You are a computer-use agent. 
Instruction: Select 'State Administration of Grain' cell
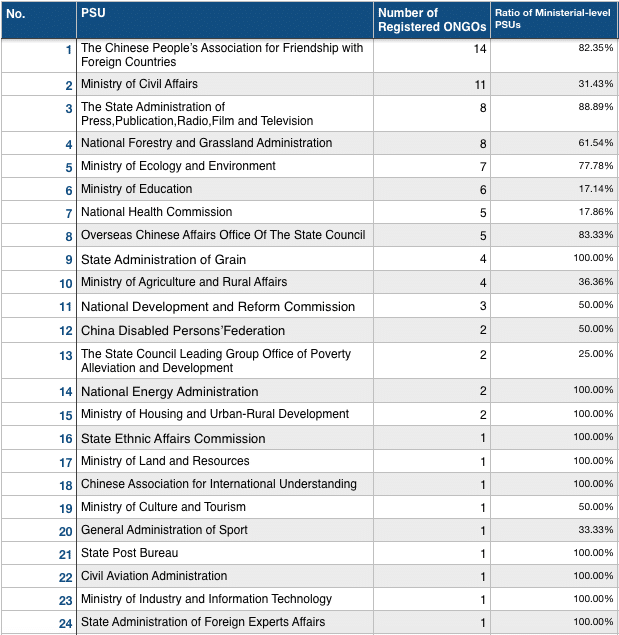pyautogui.click(x=225, y=259)
